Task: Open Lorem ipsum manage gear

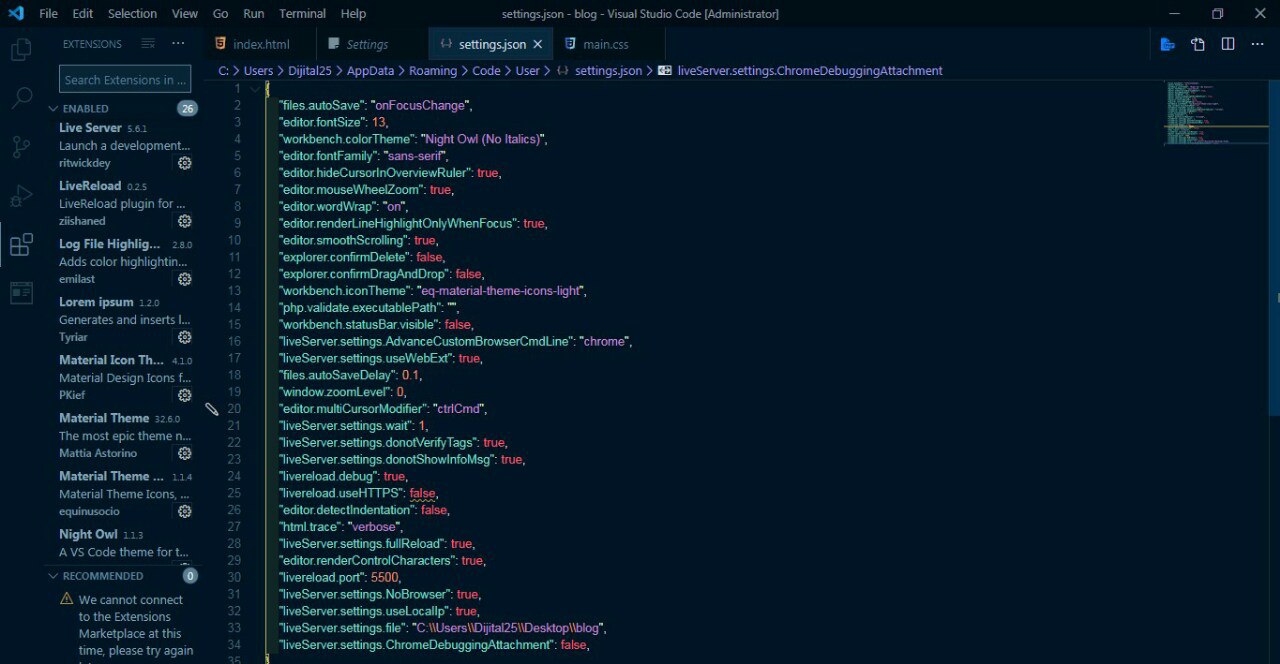Action: coord(185,337)
